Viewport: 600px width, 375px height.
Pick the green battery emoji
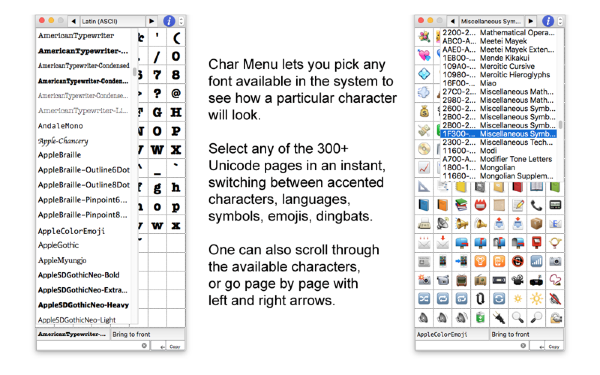pos(480,318)
